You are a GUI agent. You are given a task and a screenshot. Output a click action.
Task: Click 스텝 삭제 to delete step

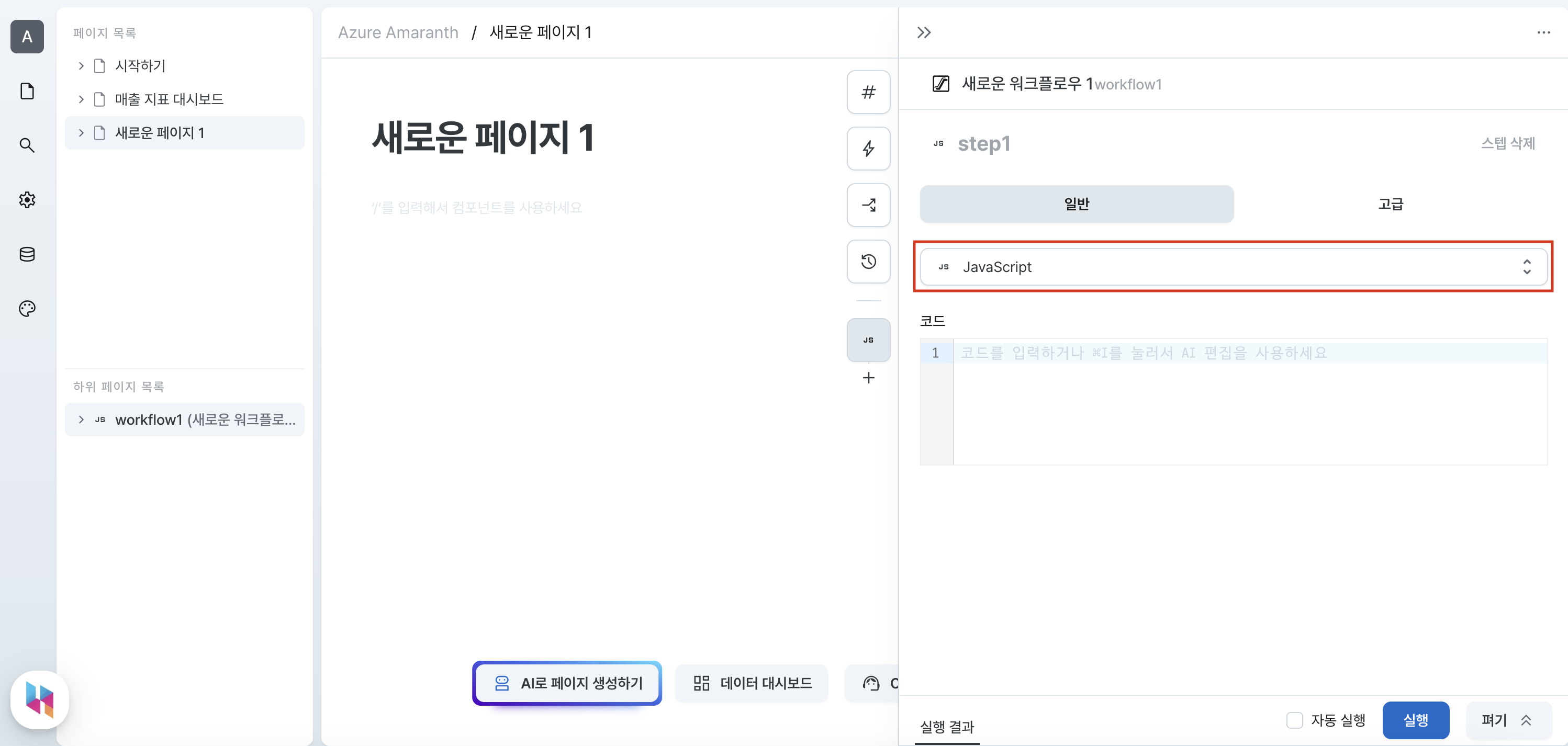pos(1508,143)
